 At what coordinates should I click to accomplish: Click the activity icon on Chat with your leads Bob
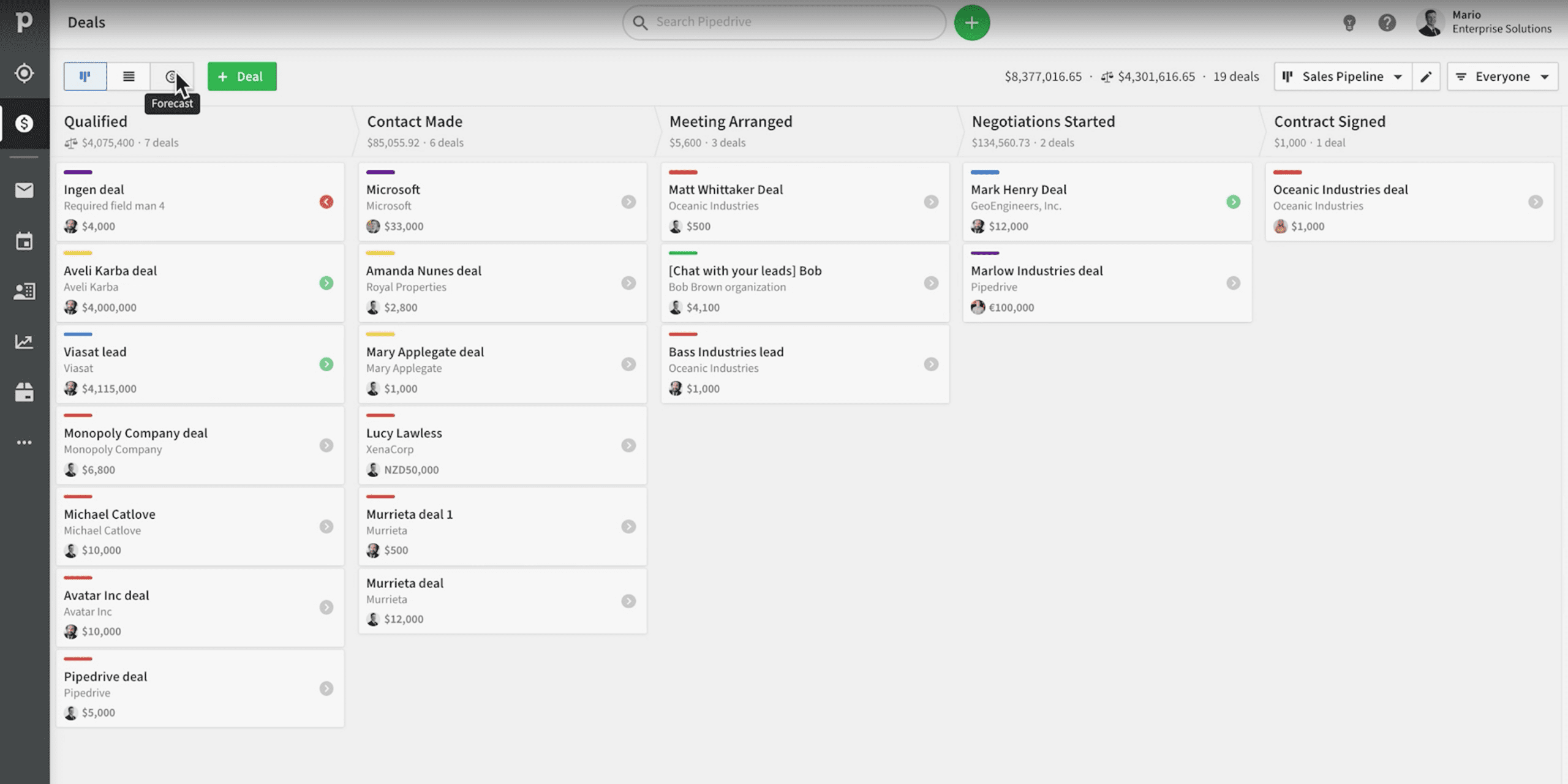pos(931,283)
